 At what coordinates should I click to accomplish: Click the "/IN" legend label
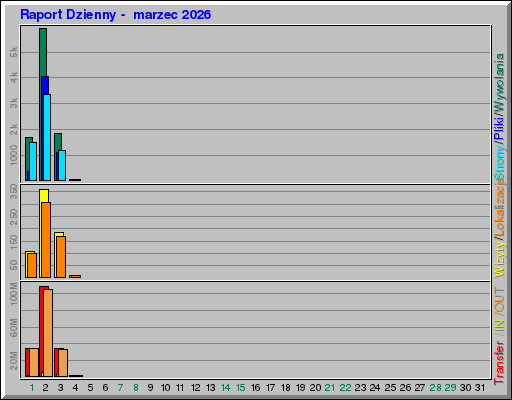499,327
